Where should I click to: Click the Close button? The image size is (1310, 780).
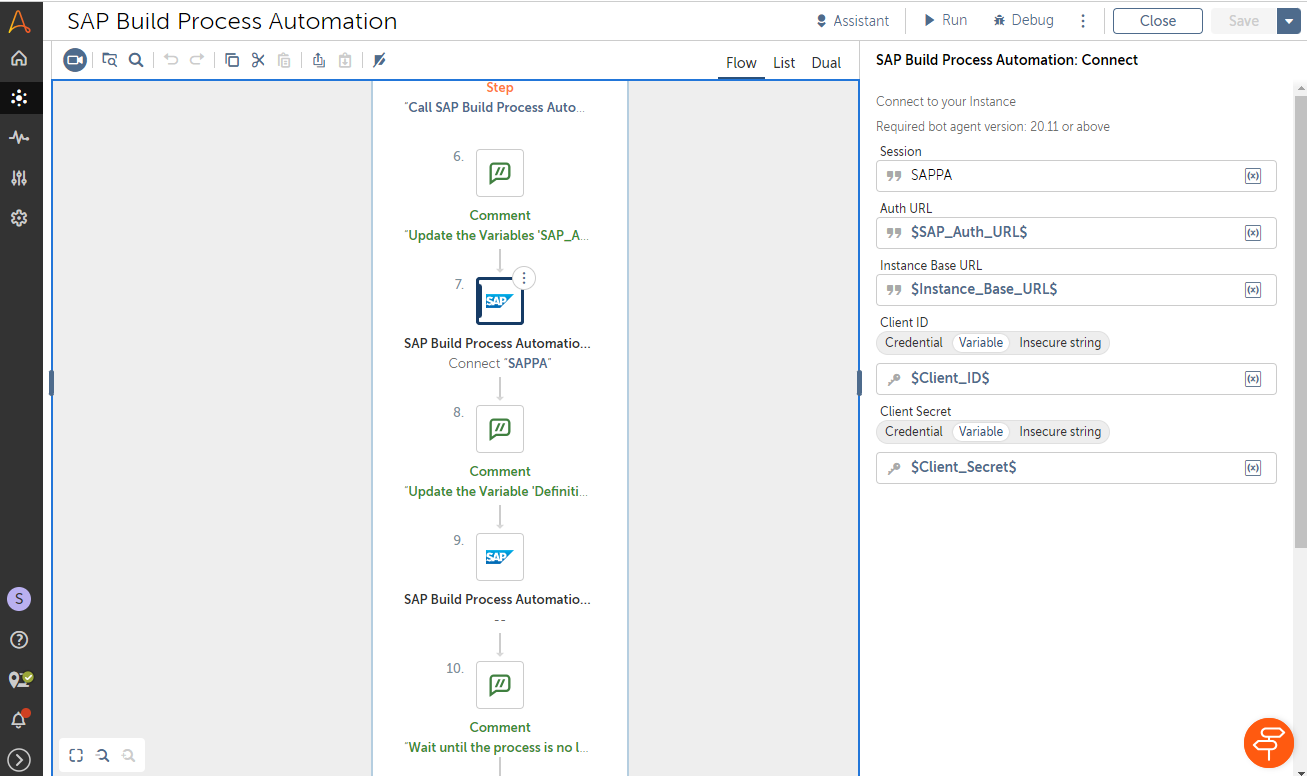coord(1157,21)
